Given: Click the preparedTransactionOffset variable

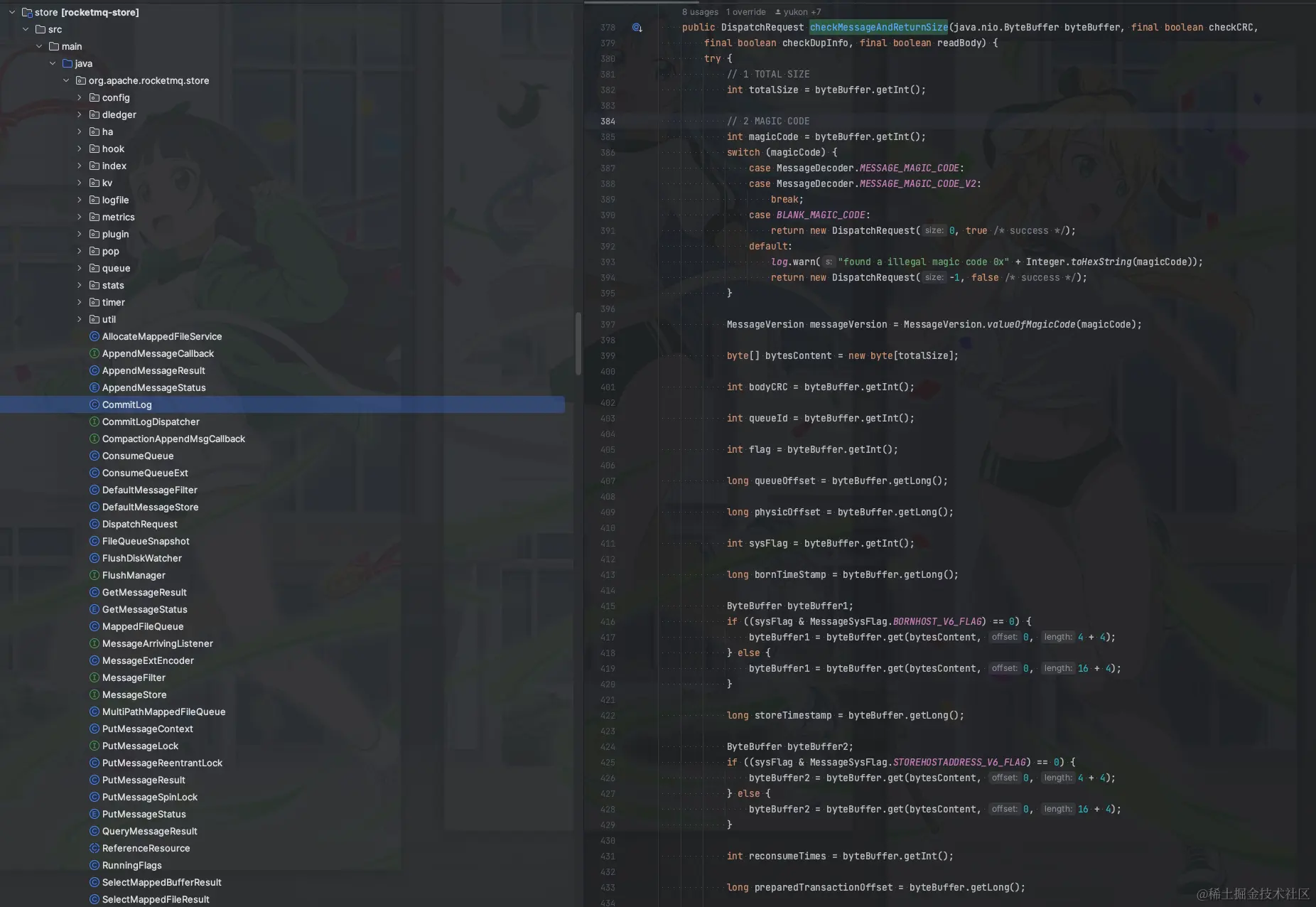Looking at the screenshot, I should 824,887.
